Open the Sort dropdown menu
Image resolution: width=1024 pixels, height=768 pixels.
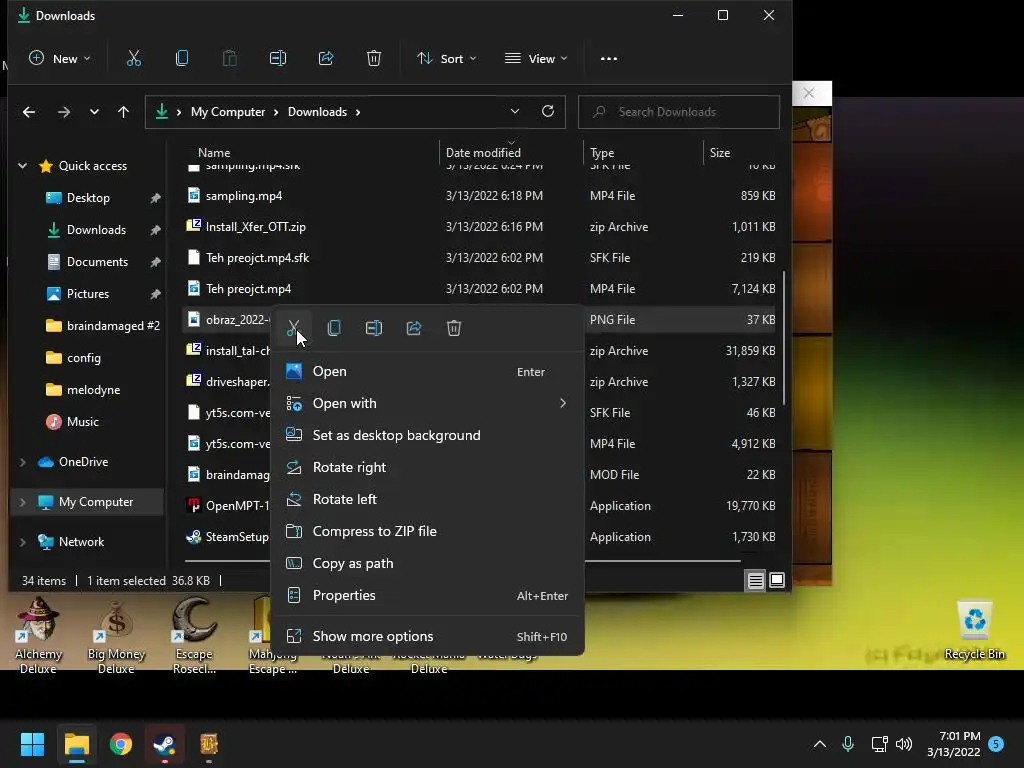[447, 59]
